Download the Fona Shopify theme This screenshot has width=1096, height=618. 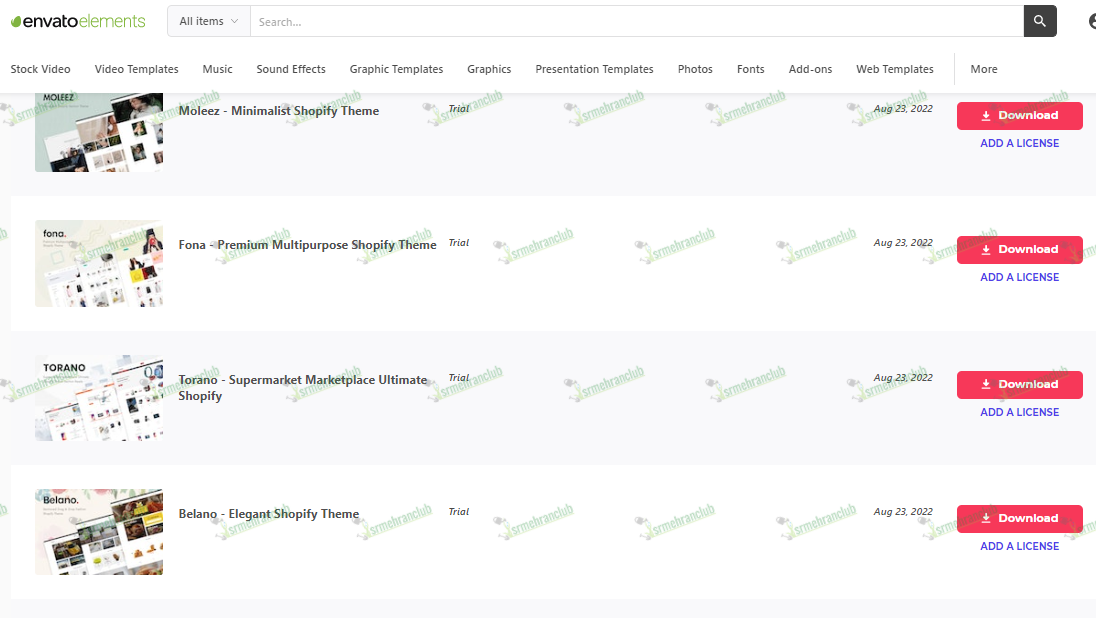pyautogui.click(x=1020, y=250)
